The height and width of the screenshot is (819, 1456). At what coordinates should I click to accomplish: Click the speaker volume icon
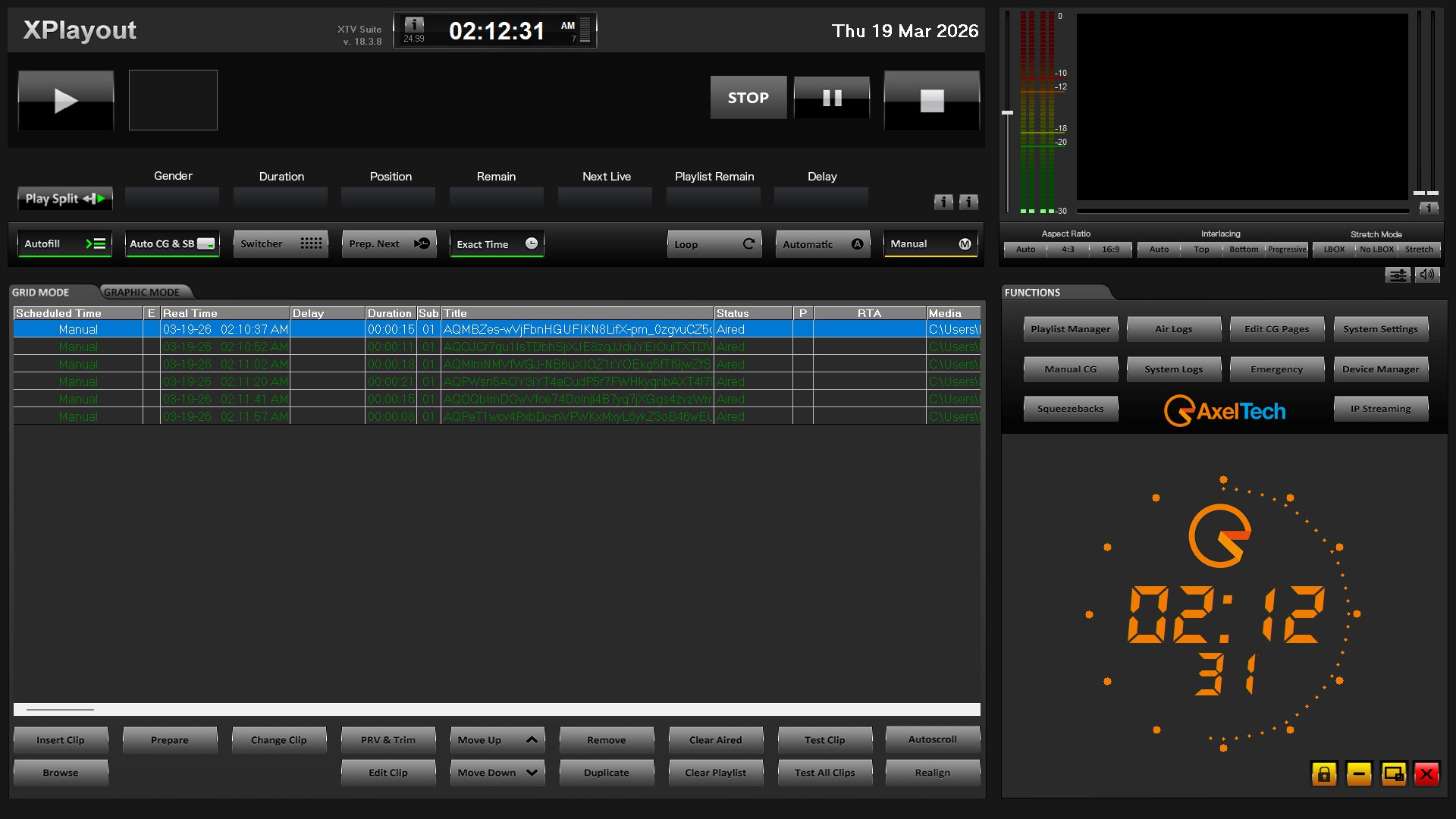[x=1427, y=275]
